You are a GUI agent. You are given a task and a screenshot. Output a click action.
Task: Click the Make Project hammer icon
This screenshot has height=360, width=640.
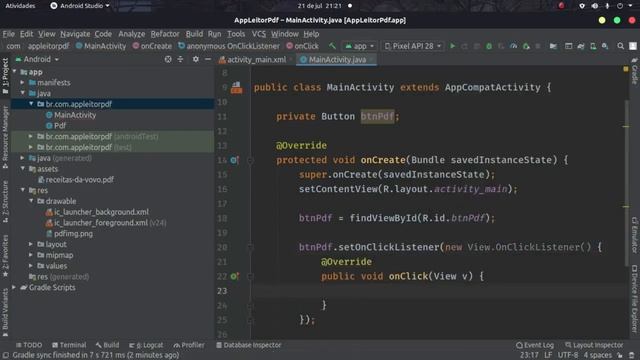pos(332,46)
